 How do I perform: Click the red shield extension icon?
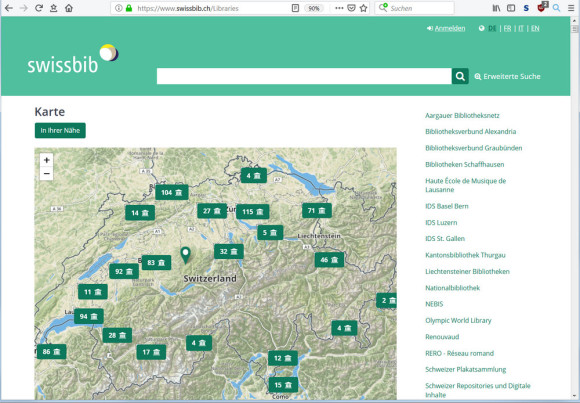(x=542, y=7)
